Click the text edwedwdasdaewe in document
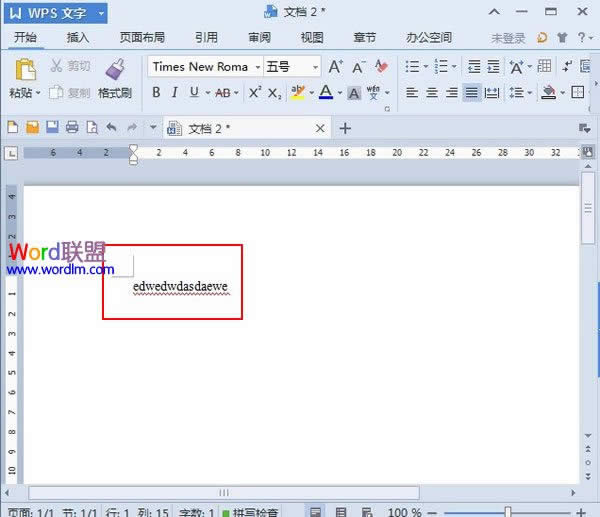Image resolution: width=600 pixels, height=517 pixels. (180, 286)
